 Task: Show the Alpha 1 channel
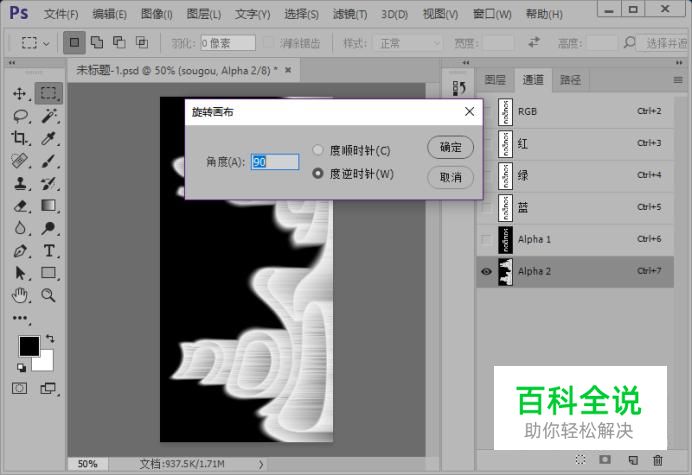pos(486,239)
